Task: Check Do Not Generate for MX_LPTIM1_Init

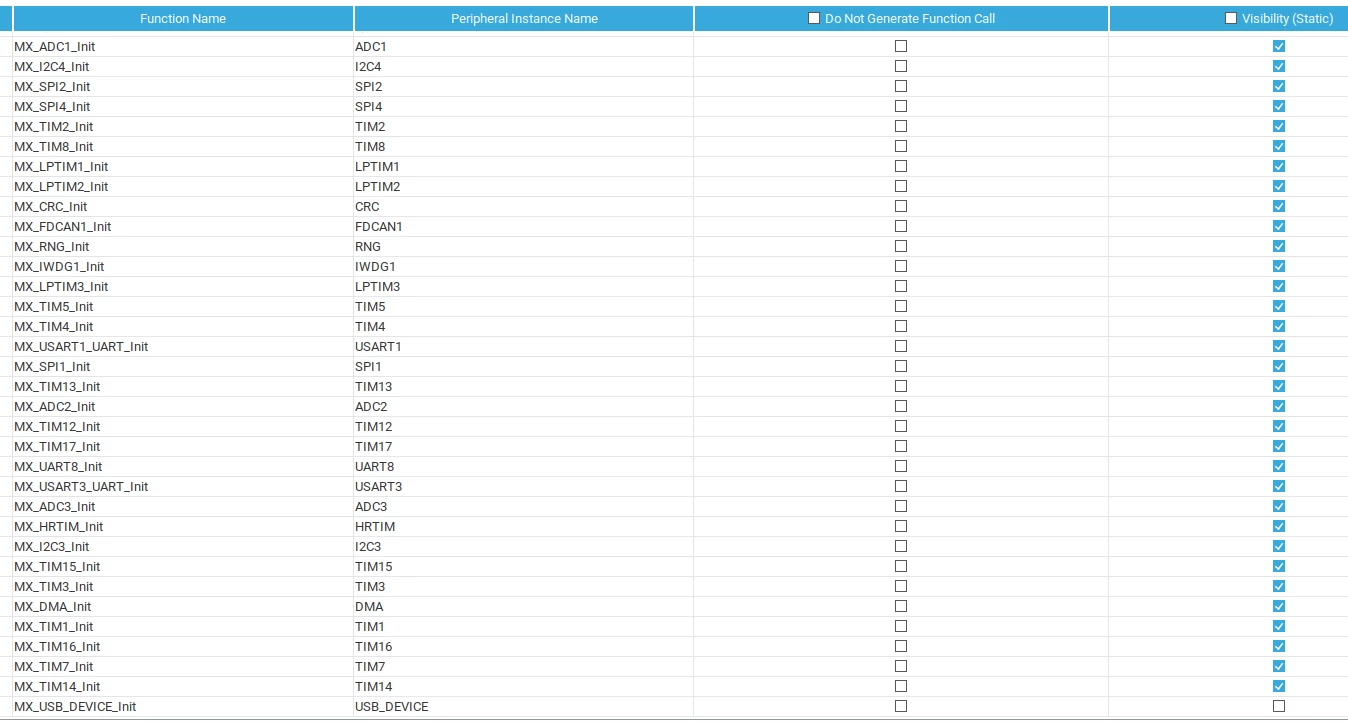Action: pos(901,166)
